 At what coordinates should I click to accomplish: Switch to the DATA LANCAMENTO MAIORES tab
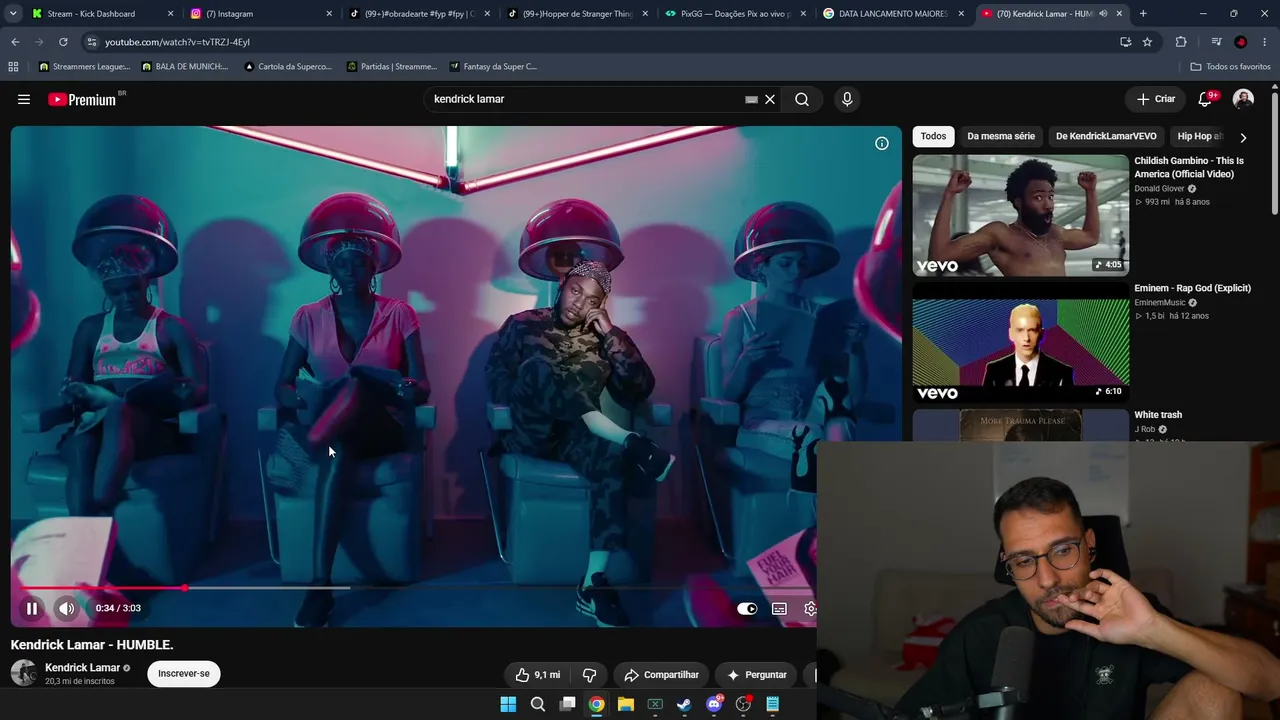click(x=893, y=14)
